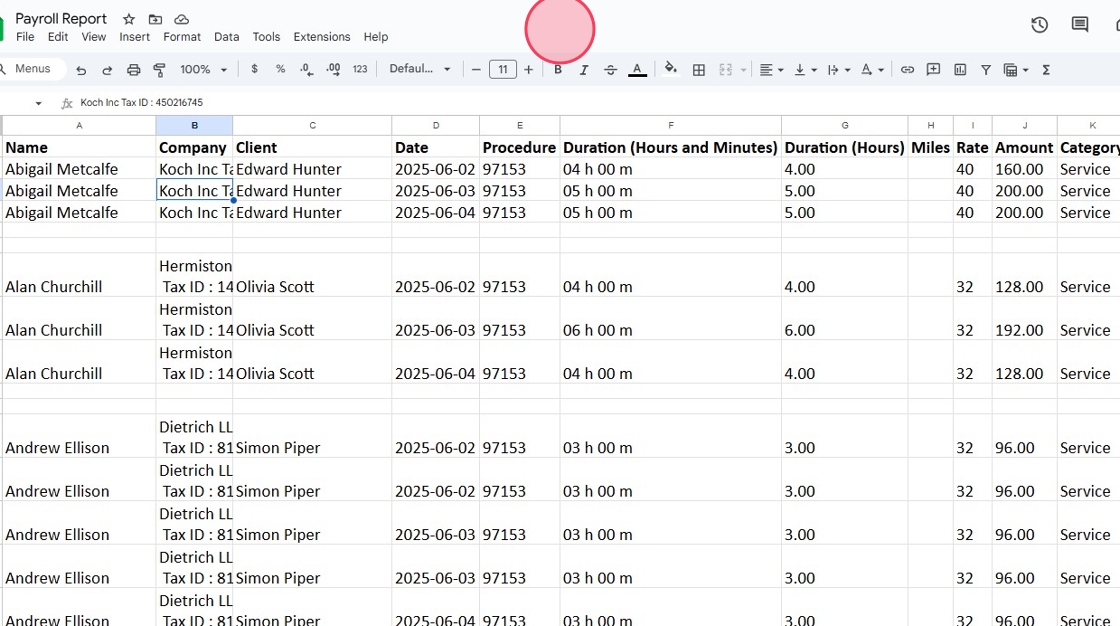Screen dimensions: 1120x626
Task: Click the insert chart icon
Action: 960,70
